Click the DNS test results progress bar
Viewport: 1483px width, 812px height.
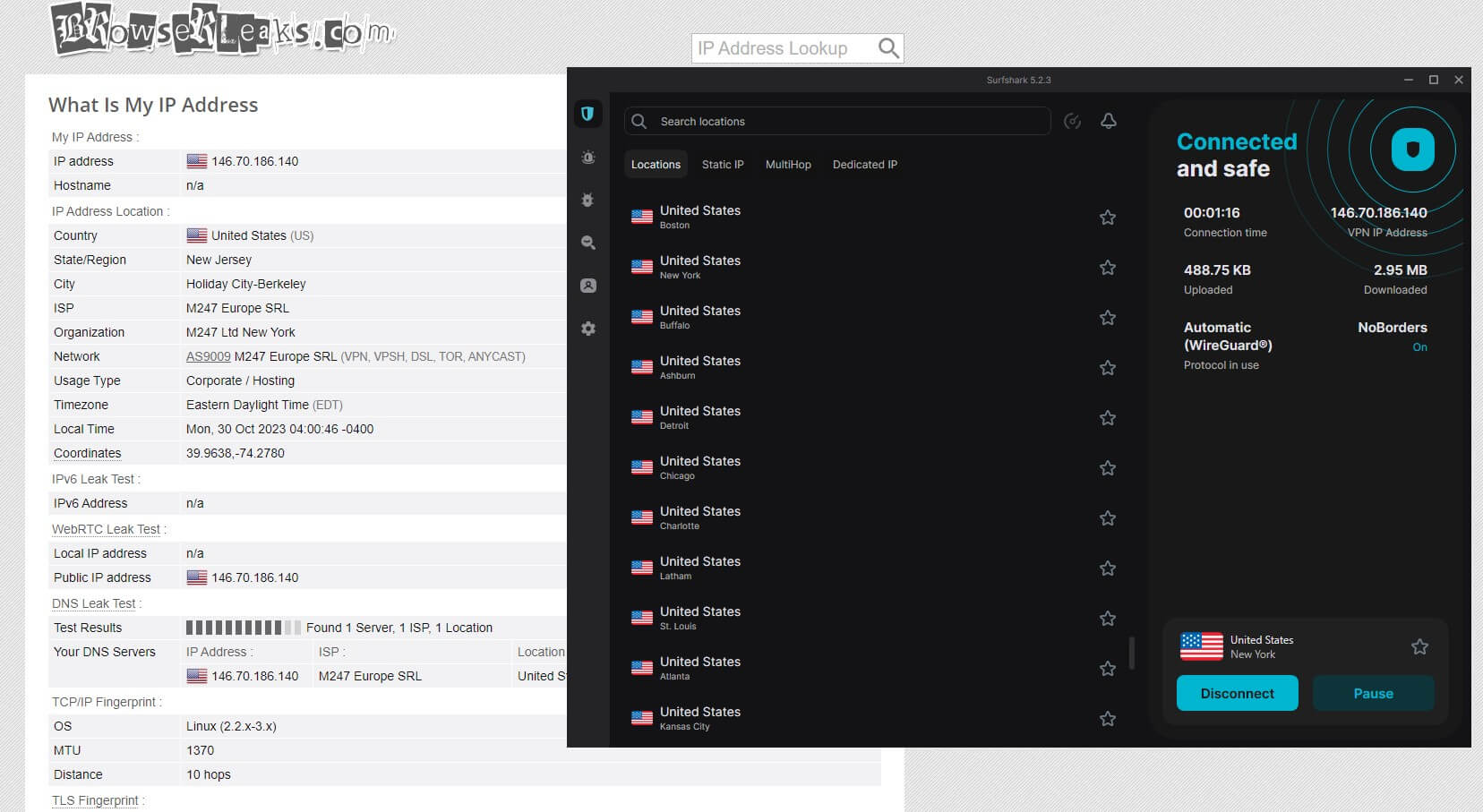243,628
